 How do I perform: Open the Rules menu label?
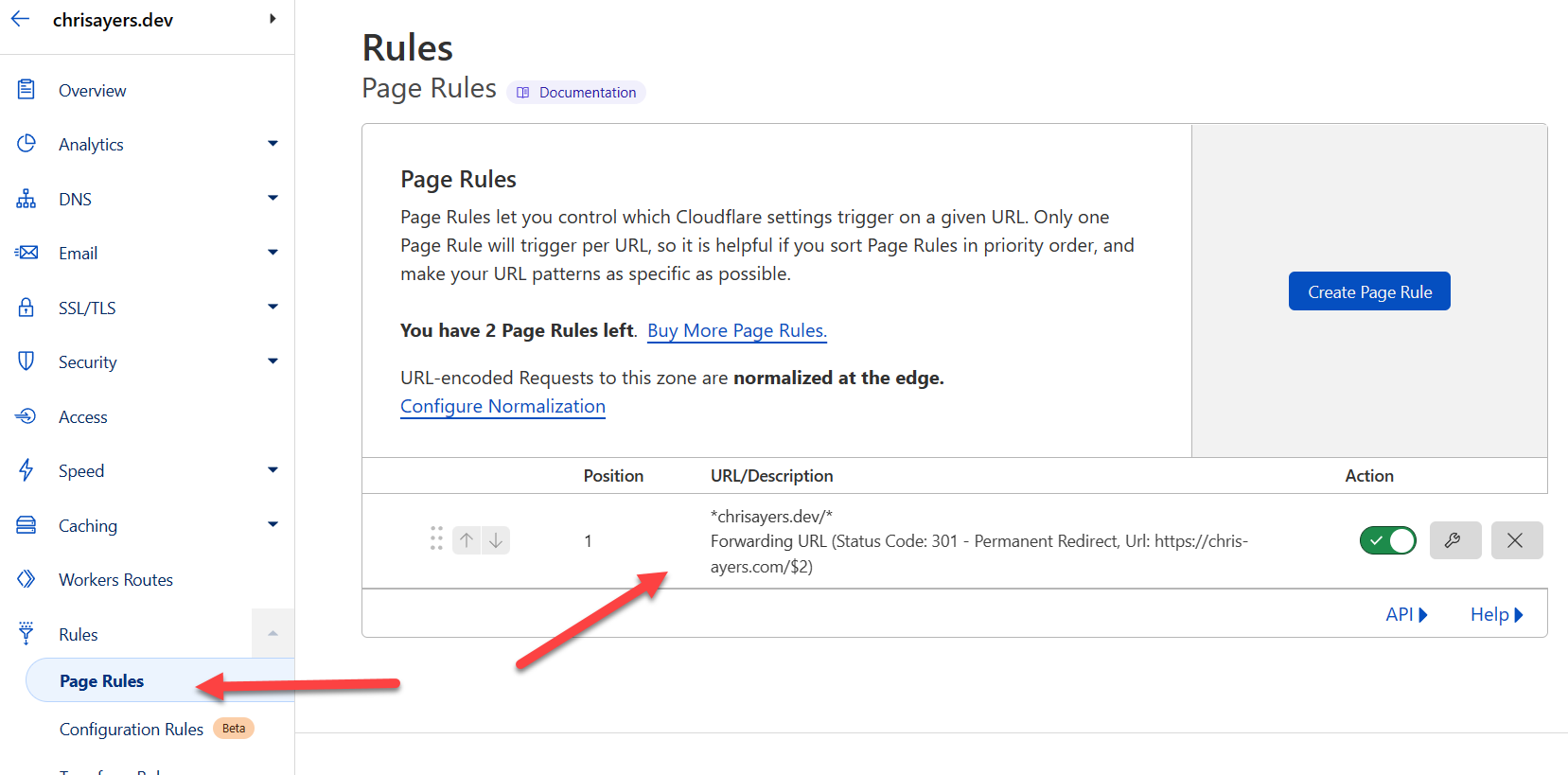point(79,635)
